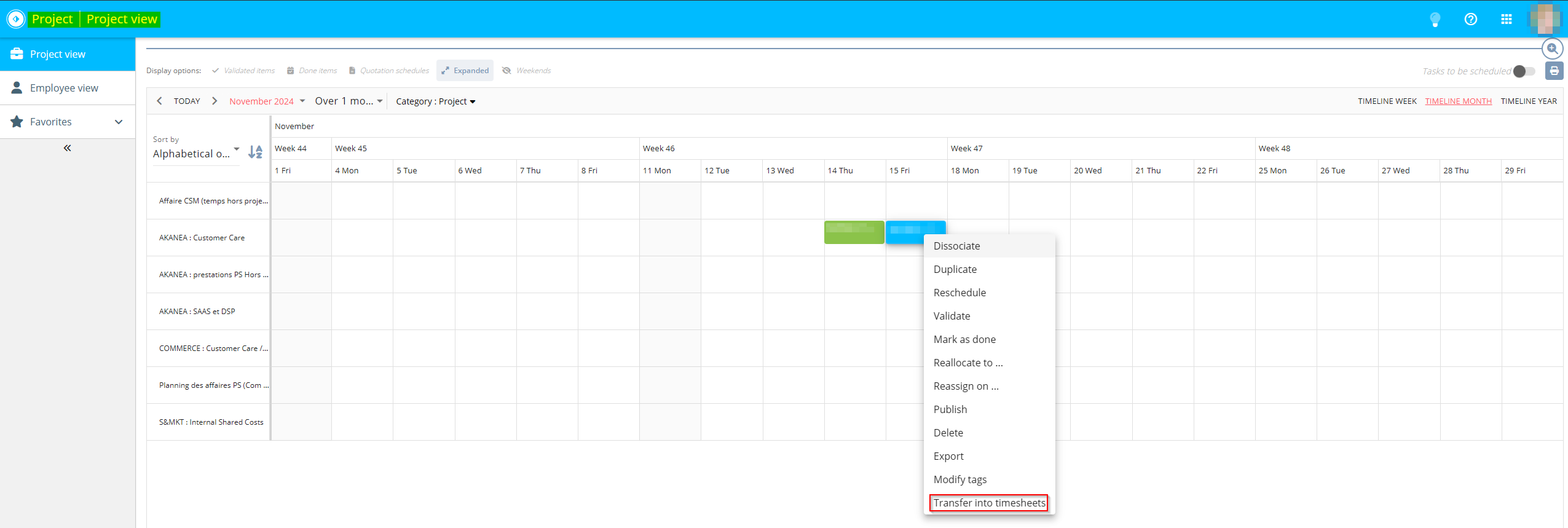Switch to Timeline Week view

(x=1387, y=101)
